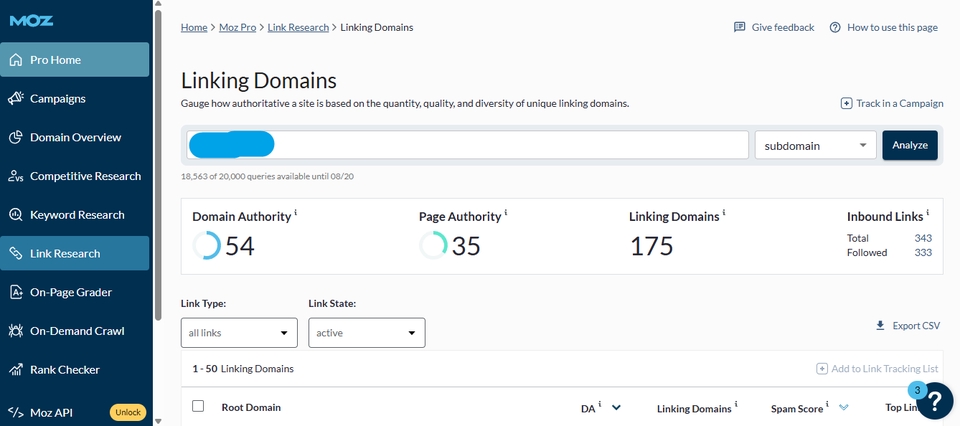Click the 343 total inbound links value

pyautogui.click(x=923, y=238)
